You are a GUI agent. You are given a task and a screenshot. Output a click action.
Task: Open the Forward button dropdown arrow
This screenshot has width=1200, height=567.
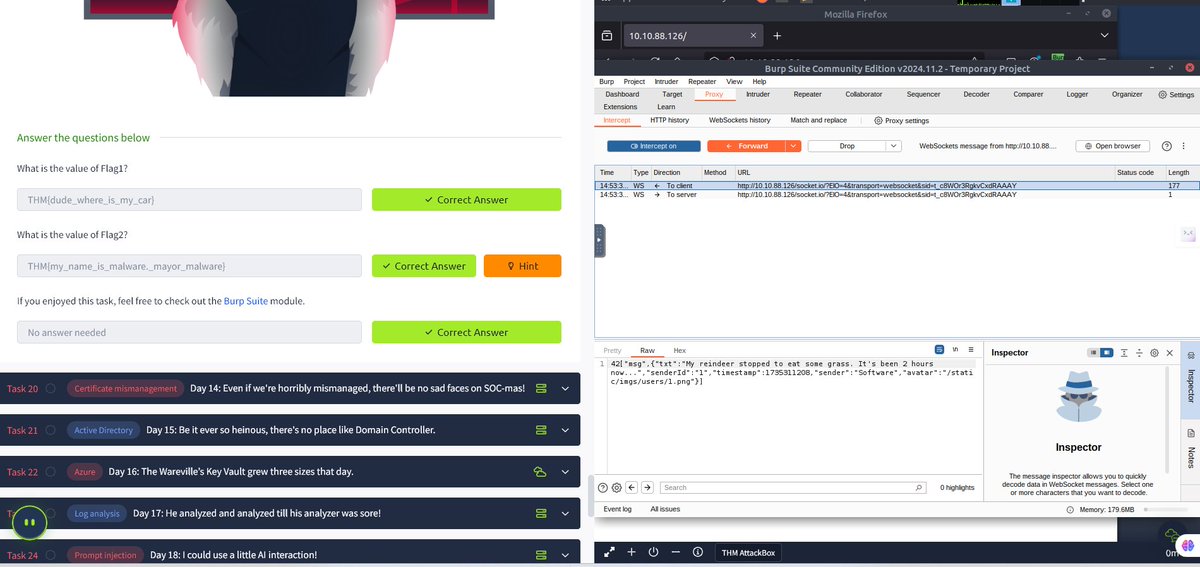click(794, 146)
